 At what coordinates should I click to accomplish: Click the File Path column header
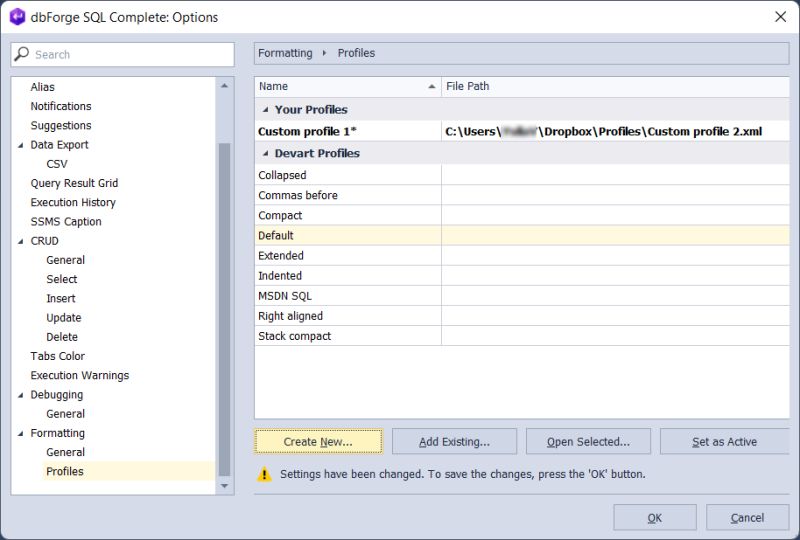coord(615,86)
